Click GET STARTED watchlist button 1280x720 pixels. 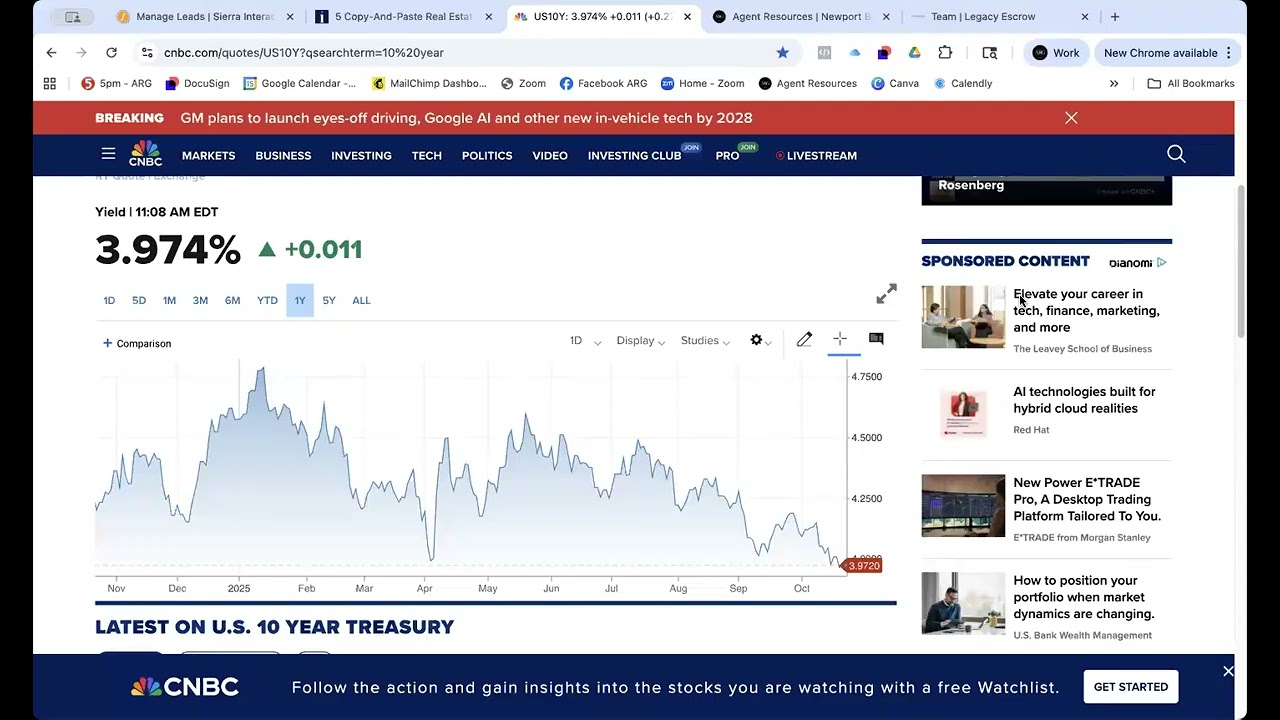(x=1131, y=687)
